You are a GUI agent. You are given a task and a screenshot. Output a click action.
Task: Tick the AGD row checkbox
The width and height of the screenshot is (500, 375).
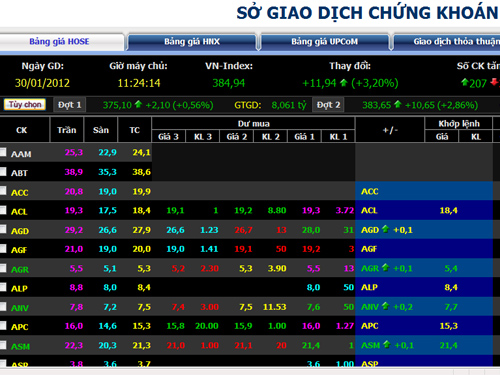(x=3, y=229)
